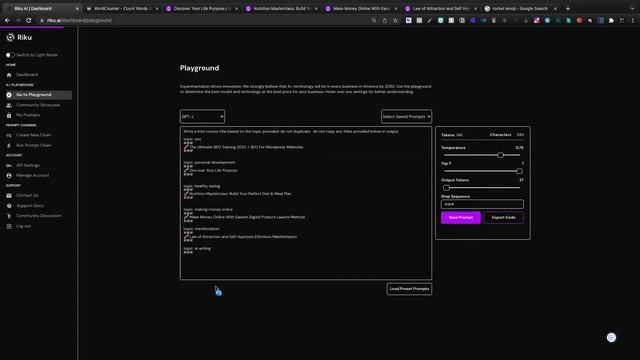Switch to Discover Your Life Purpose tab
The width and height of the screenshot is (640, 360).
coord(202,9)
